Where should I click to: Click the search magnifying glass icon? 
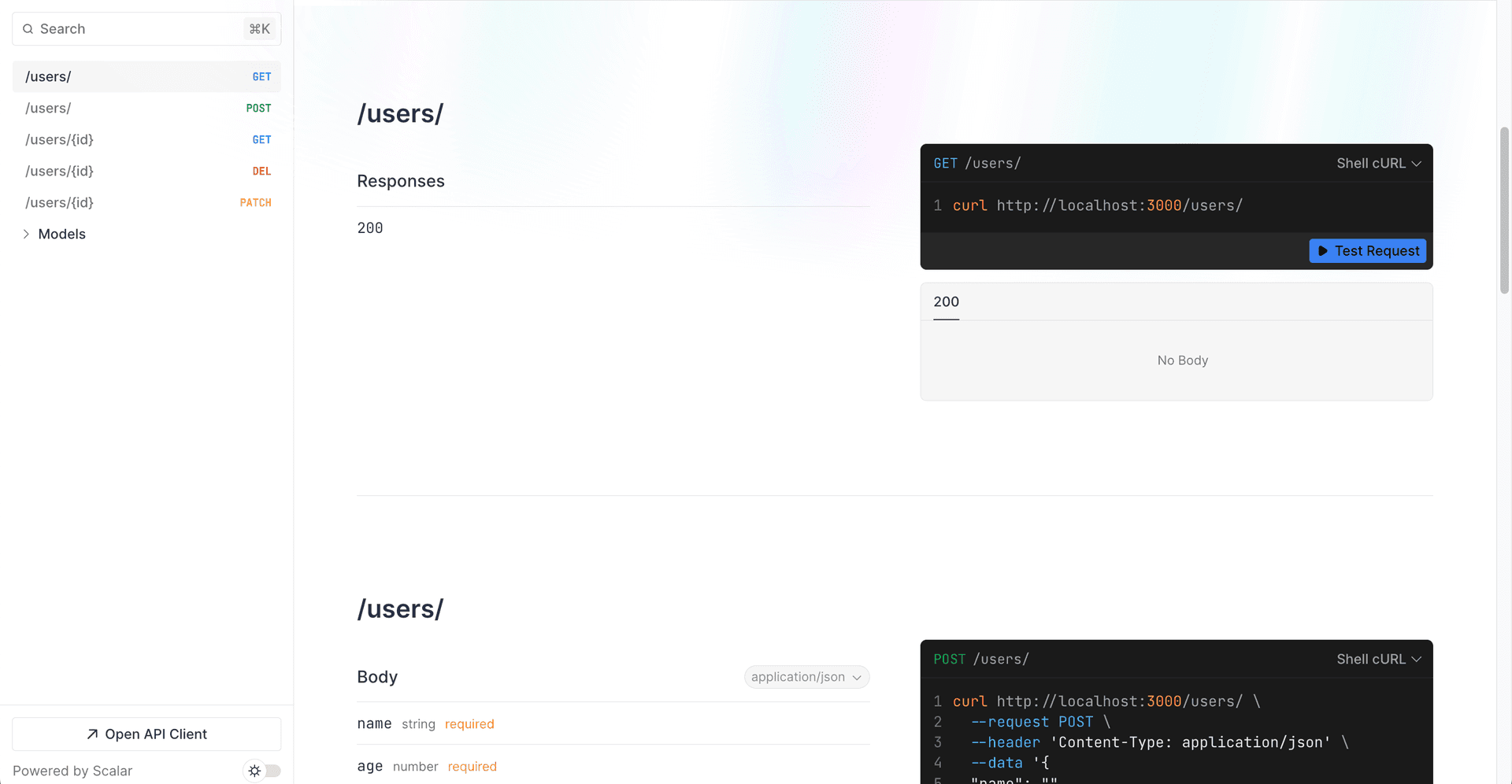[x=28, y=28]
